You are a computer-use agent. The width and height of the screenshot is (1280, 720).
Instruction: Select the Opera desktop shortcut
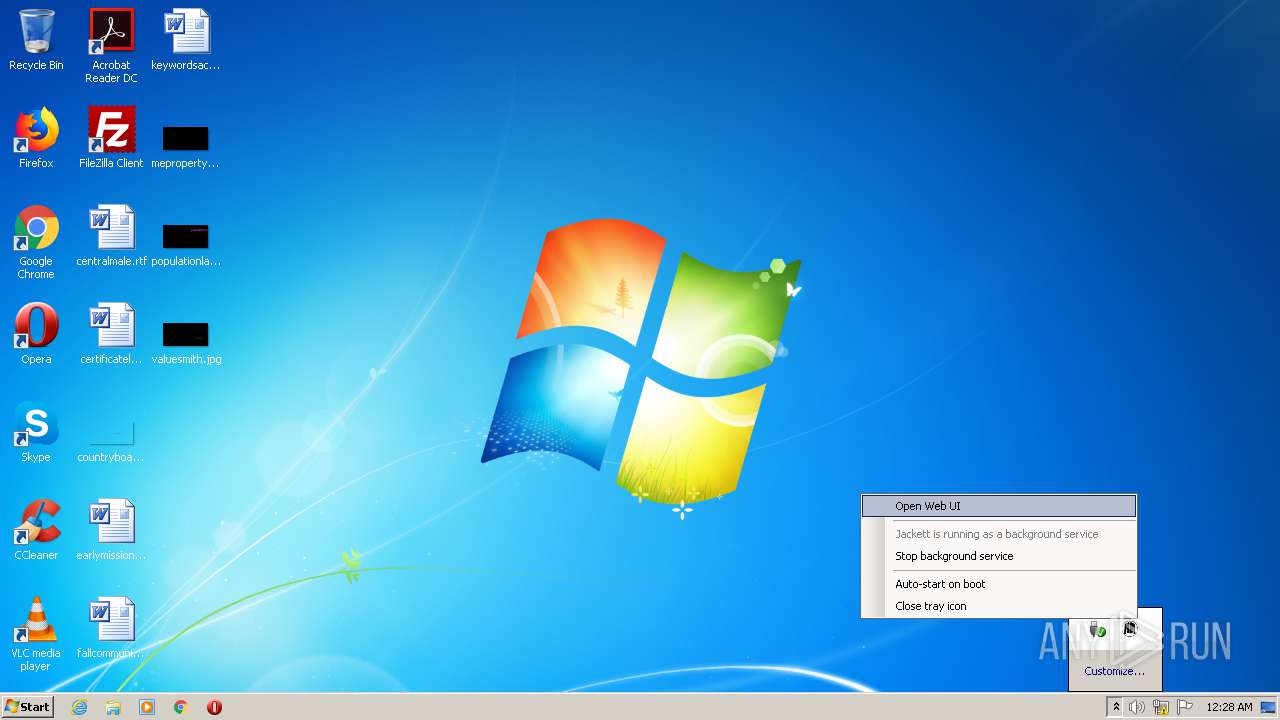coord(36,334)
